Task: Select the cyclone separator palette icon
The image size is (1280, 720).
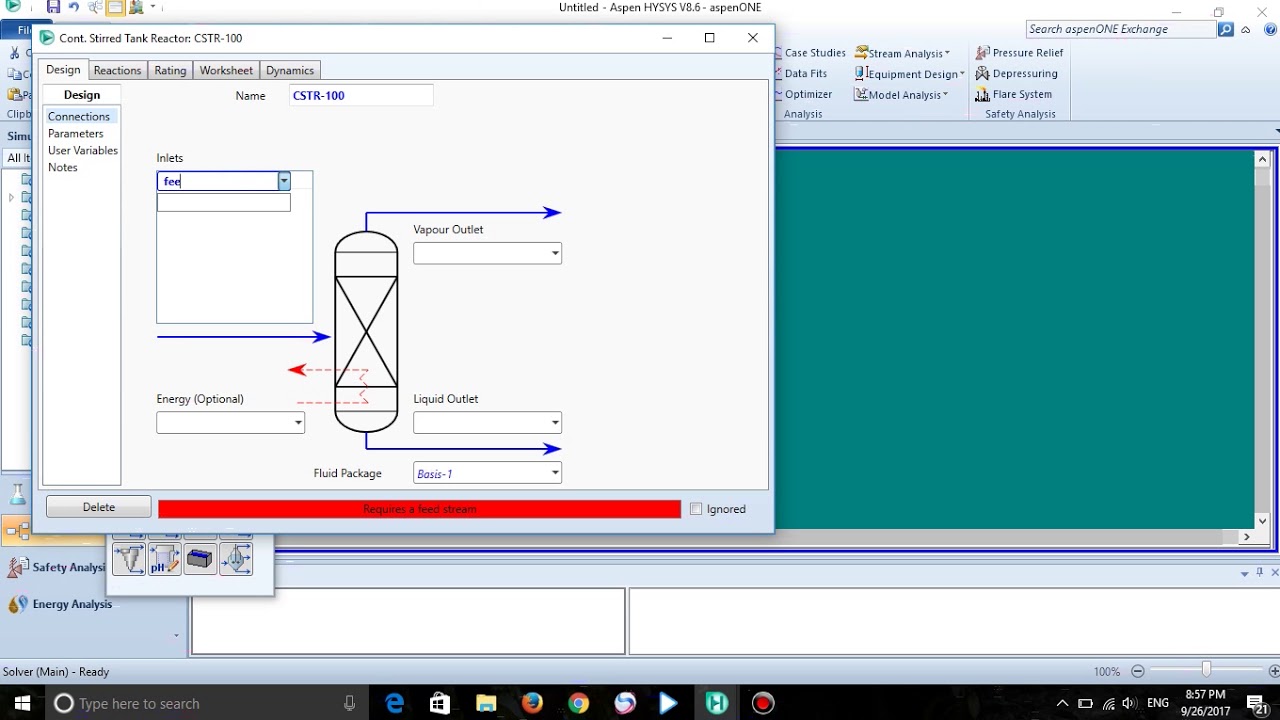Action: 129,559
